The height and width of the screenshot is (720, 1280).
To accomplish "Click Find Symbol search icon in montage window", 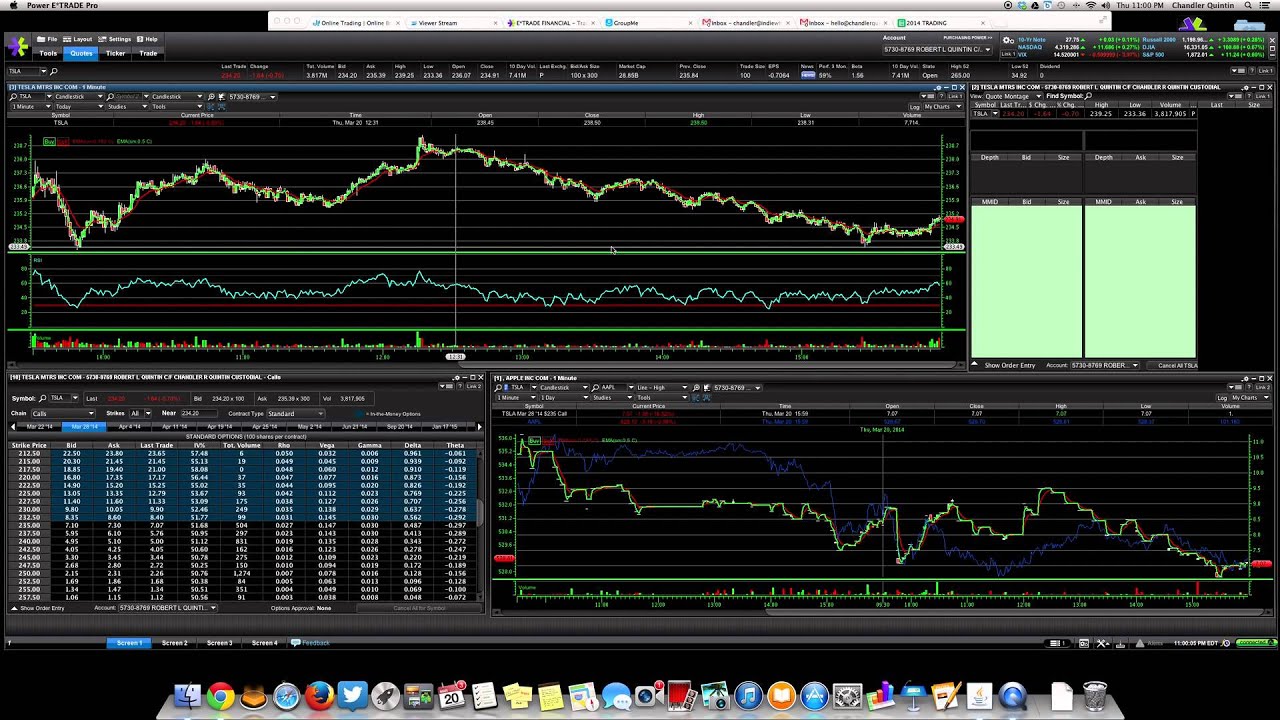I will coord(1088,96).
